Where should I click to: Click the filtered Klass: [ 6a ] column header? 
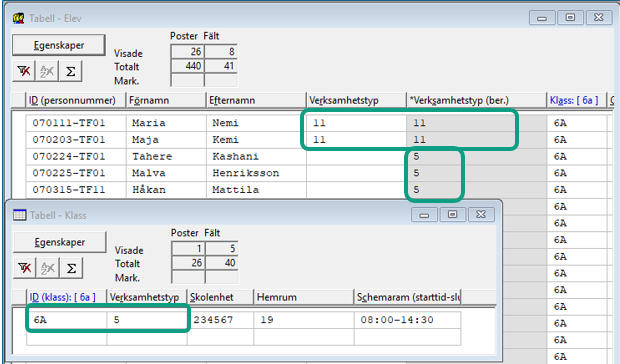577,100
